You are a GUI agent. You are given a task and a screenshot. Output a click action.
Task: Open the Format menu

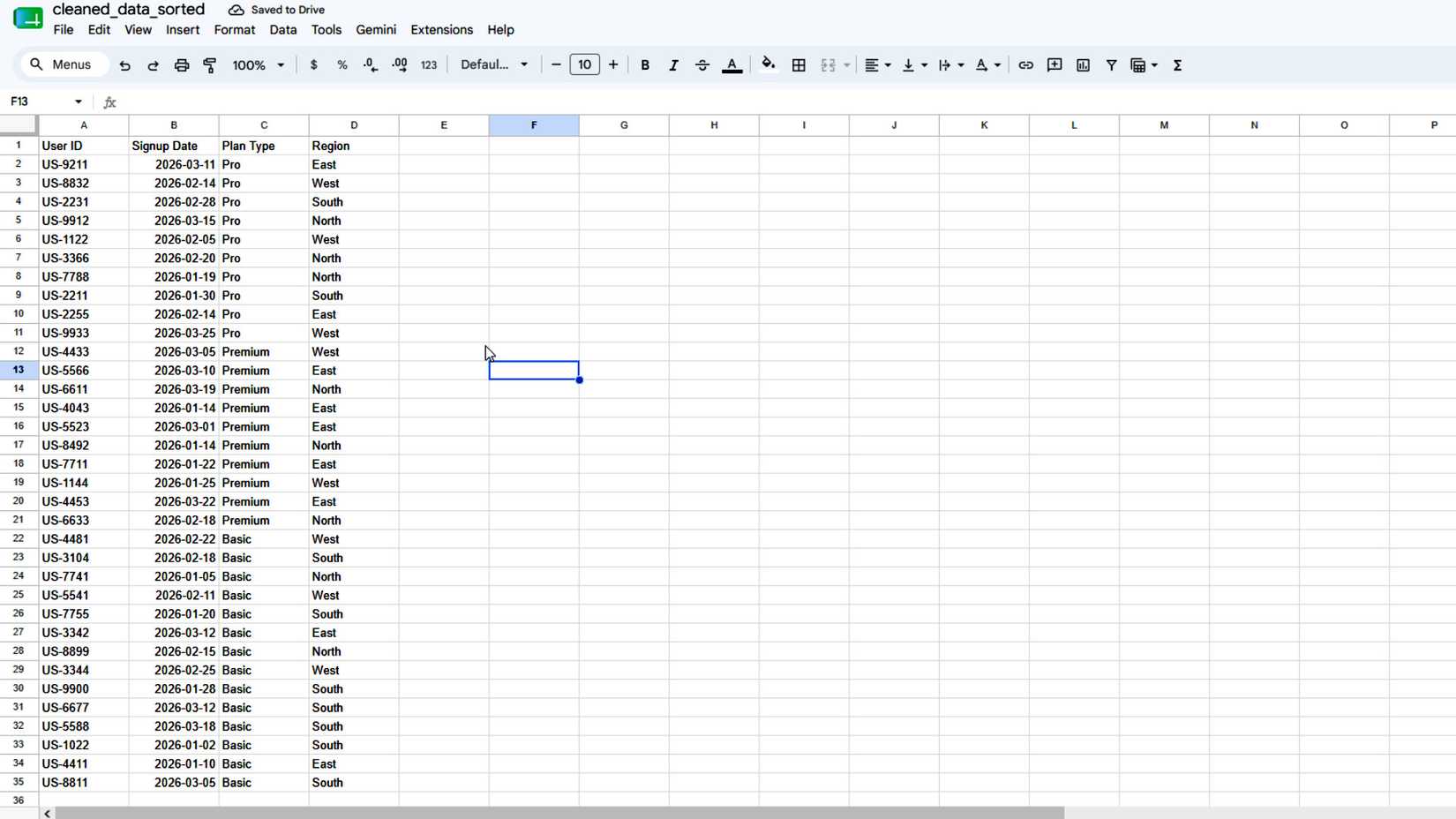click(235, 30)
